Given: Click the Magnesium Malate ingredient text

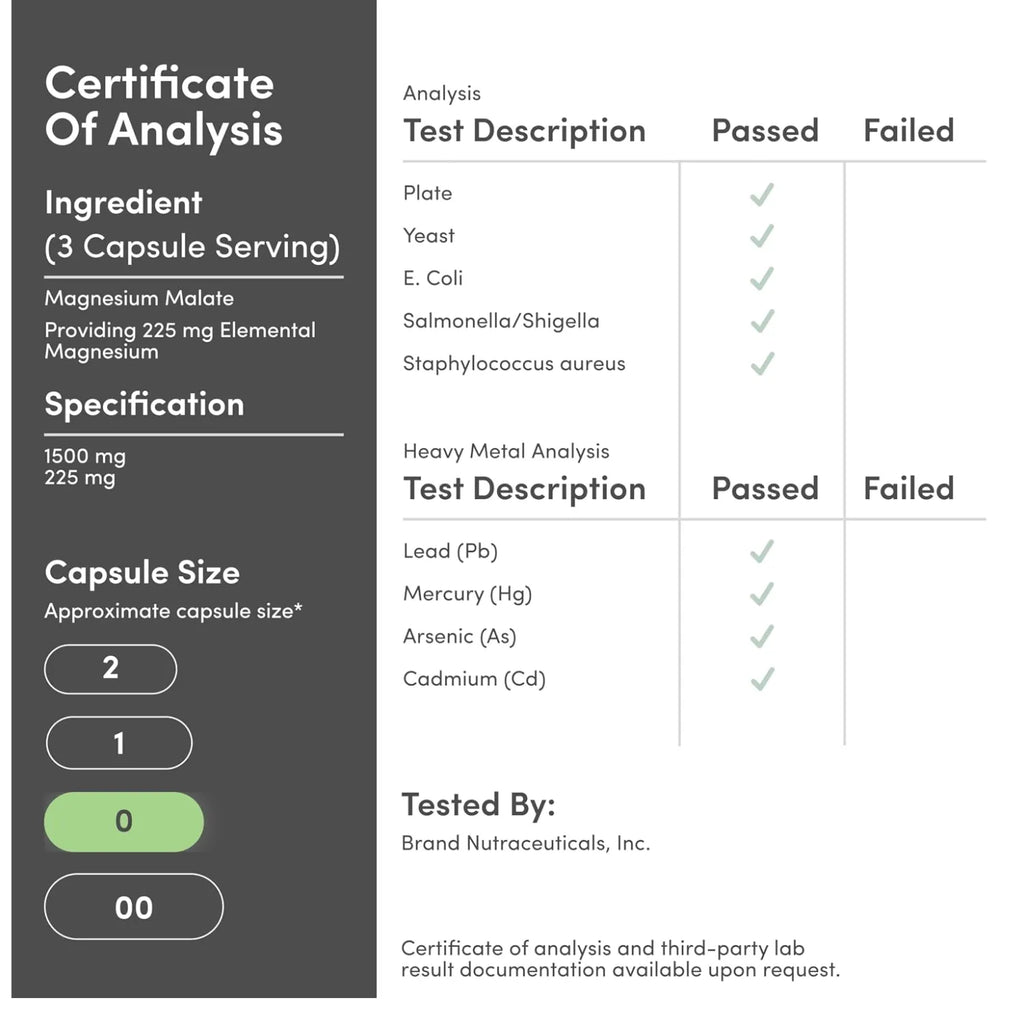Looking at the screenshot, I should click(x=139, y=298).
